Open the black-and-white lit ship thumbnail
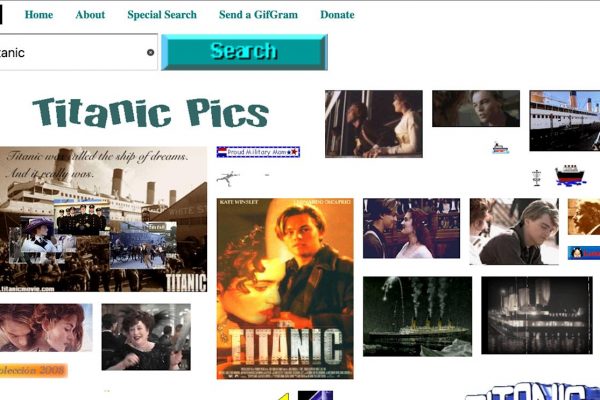The width and height of the screenshot is (600, 400). tap(537, 315)
